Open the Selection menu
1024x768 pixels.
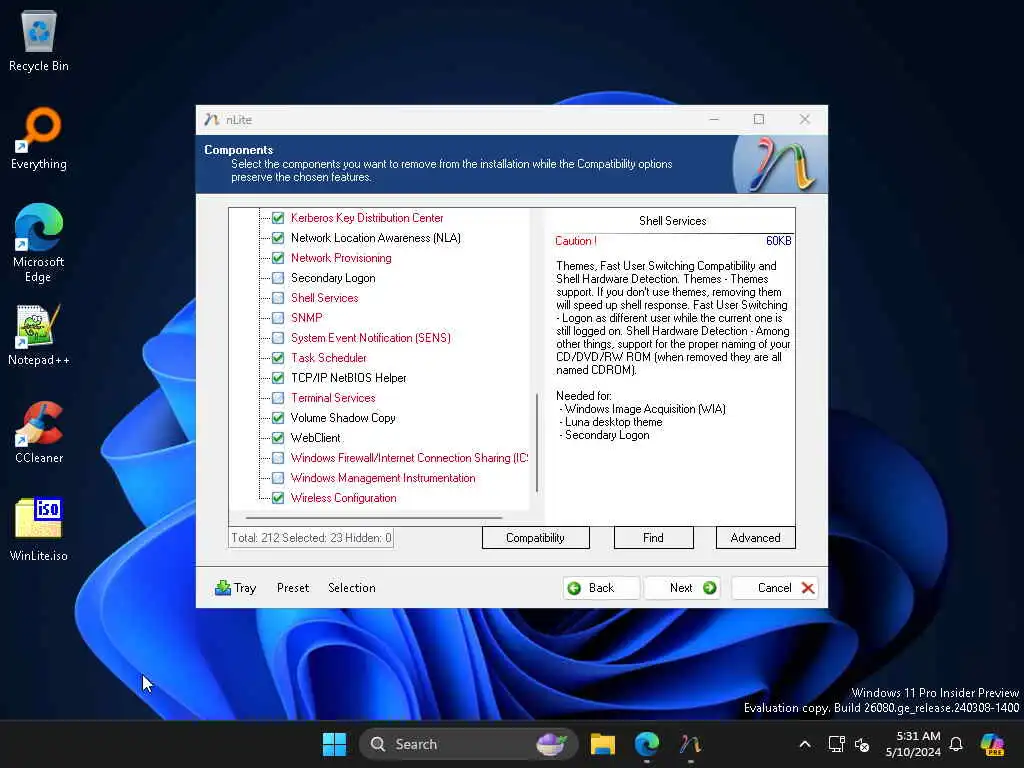click(x=351, y=588)
